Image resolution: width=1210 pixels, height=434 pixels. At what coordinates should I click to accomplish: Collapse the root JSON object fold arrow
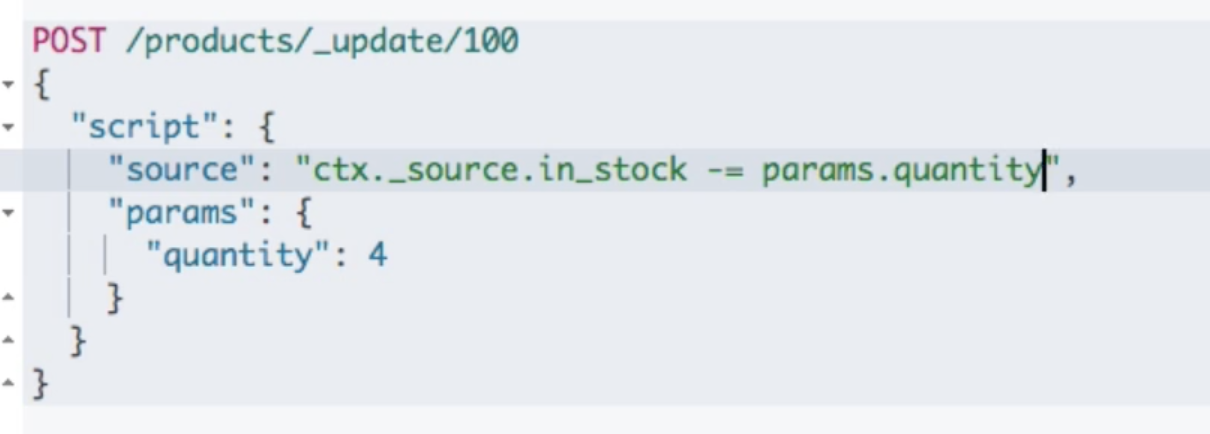[7, 84]
